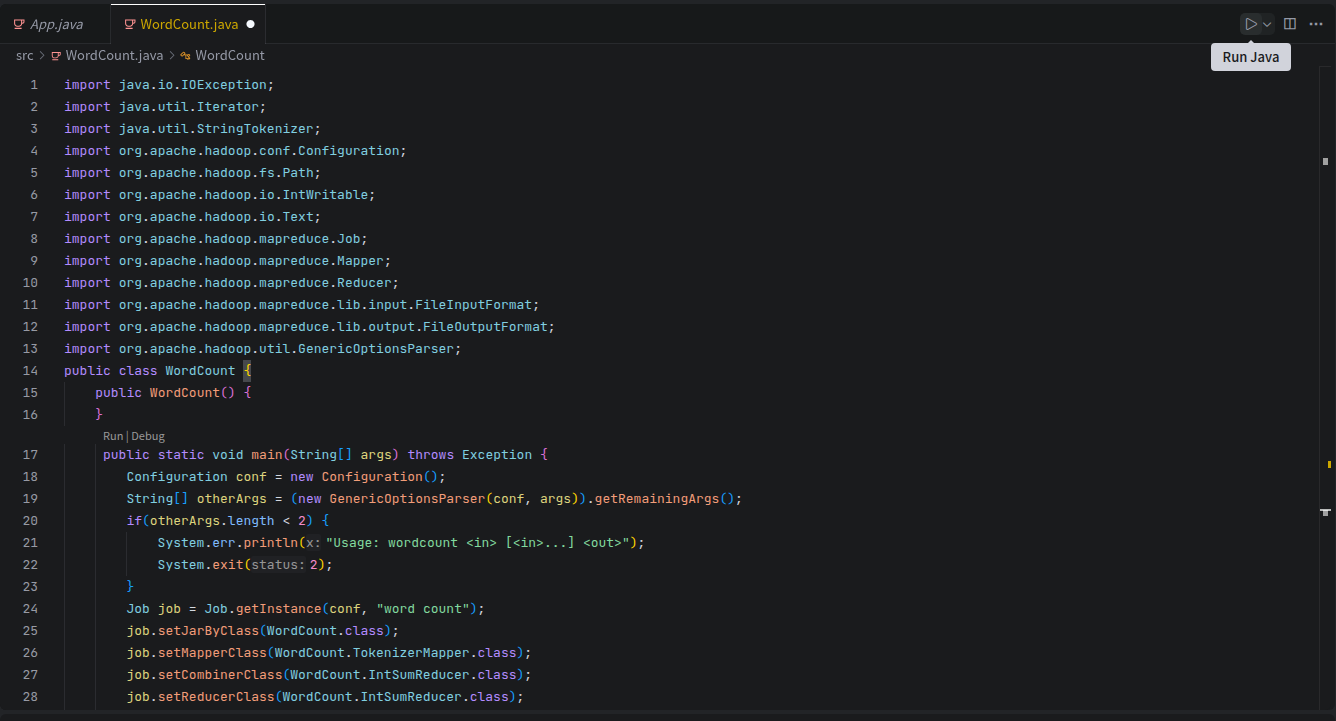Click "FileInputFormat" on line 11
This screenshot has width=1336, height=721.
473,305
